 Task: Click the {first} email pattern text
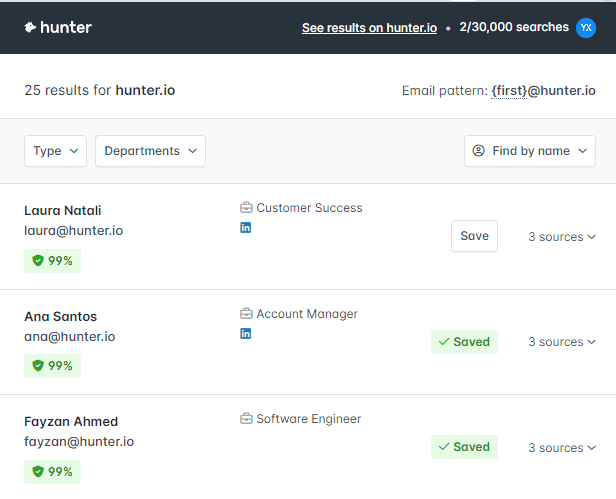pos(509,91)
